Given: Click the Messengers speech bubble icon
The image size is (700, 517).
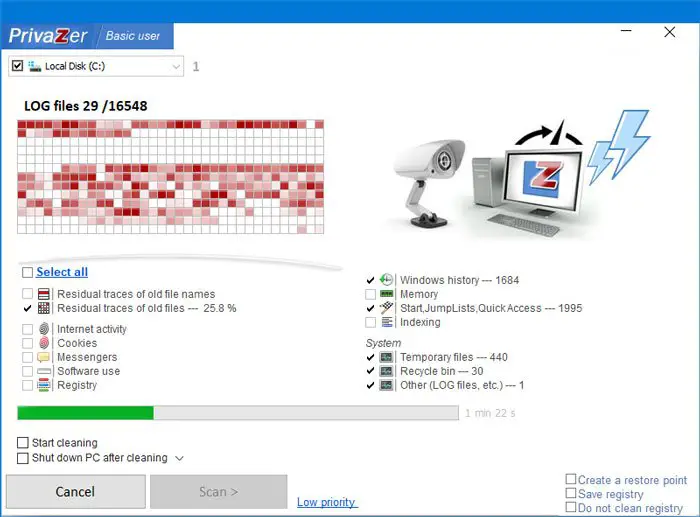Looking at the screenshot, I should [x=43, y=357].
